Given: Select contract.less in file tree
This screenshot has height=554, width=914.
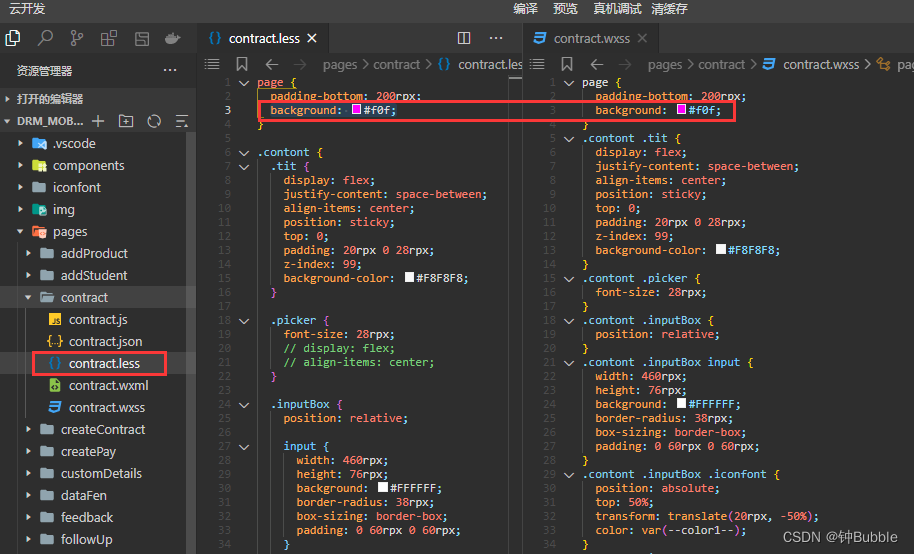Looking at the screenshot, I should click(104, 363).
